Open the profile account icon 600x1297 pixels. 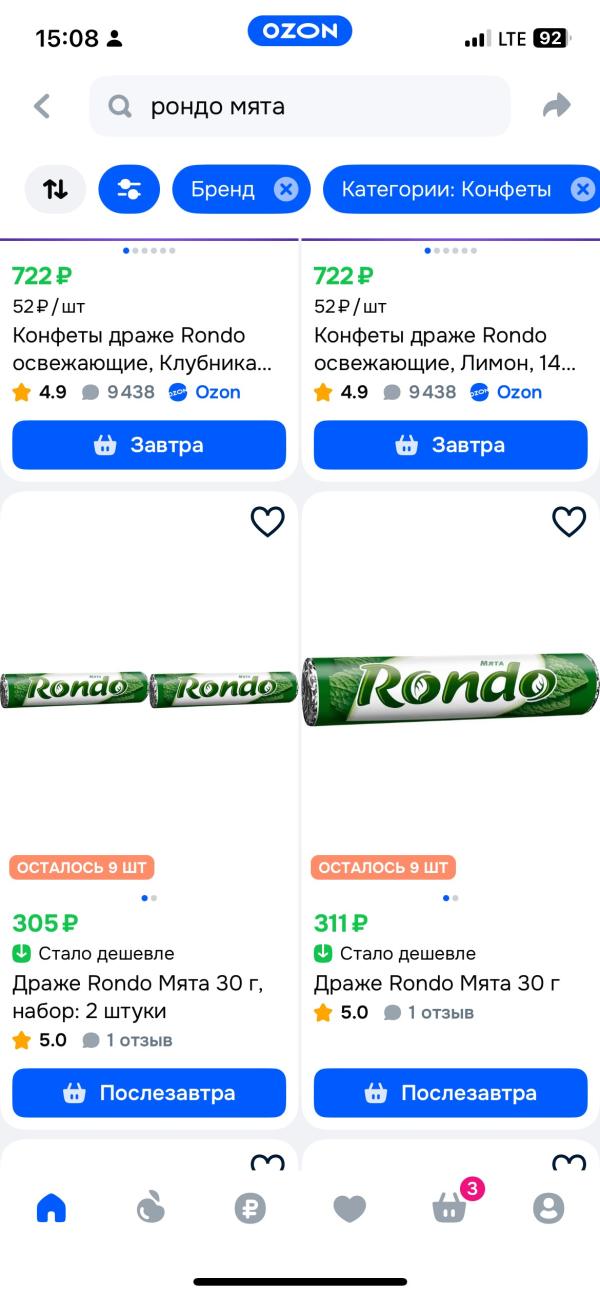[548, 1208]
